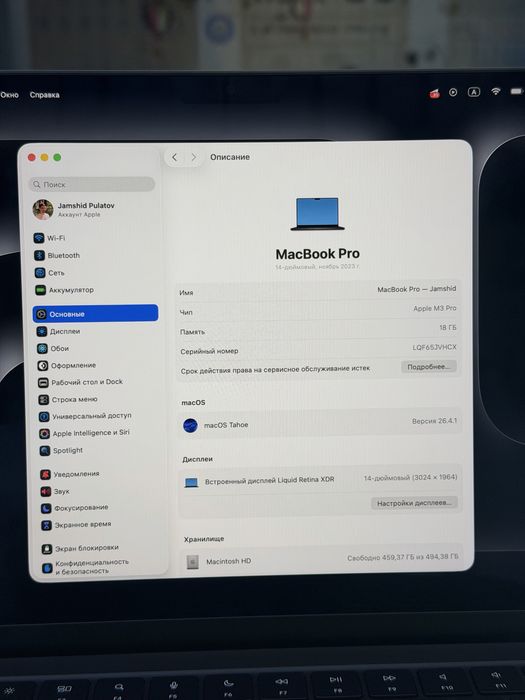Open Apple Intelligence и Siri settings

(x=84, y=433)
